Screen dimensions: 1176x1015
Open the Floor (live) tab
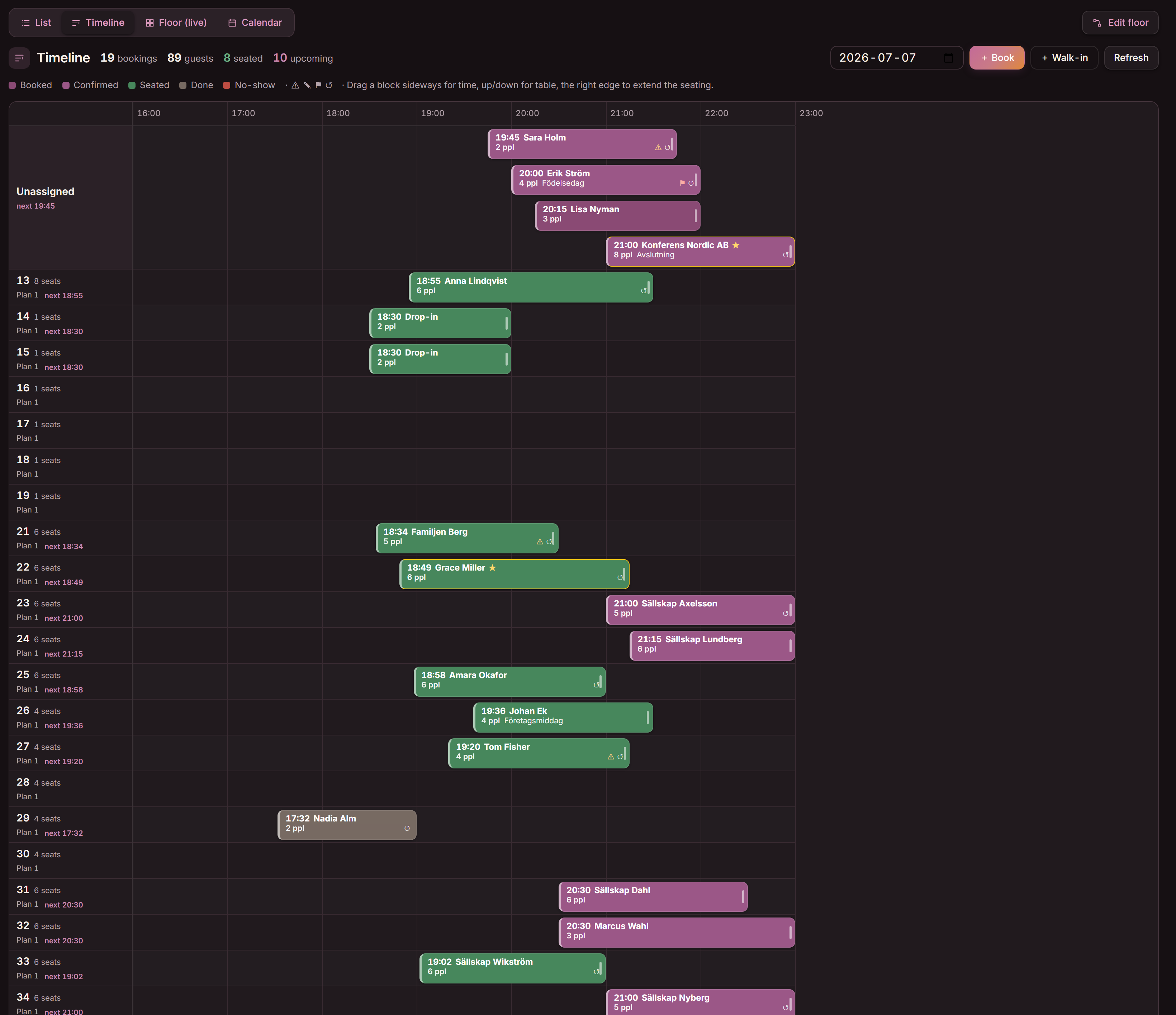coord(176,23)
